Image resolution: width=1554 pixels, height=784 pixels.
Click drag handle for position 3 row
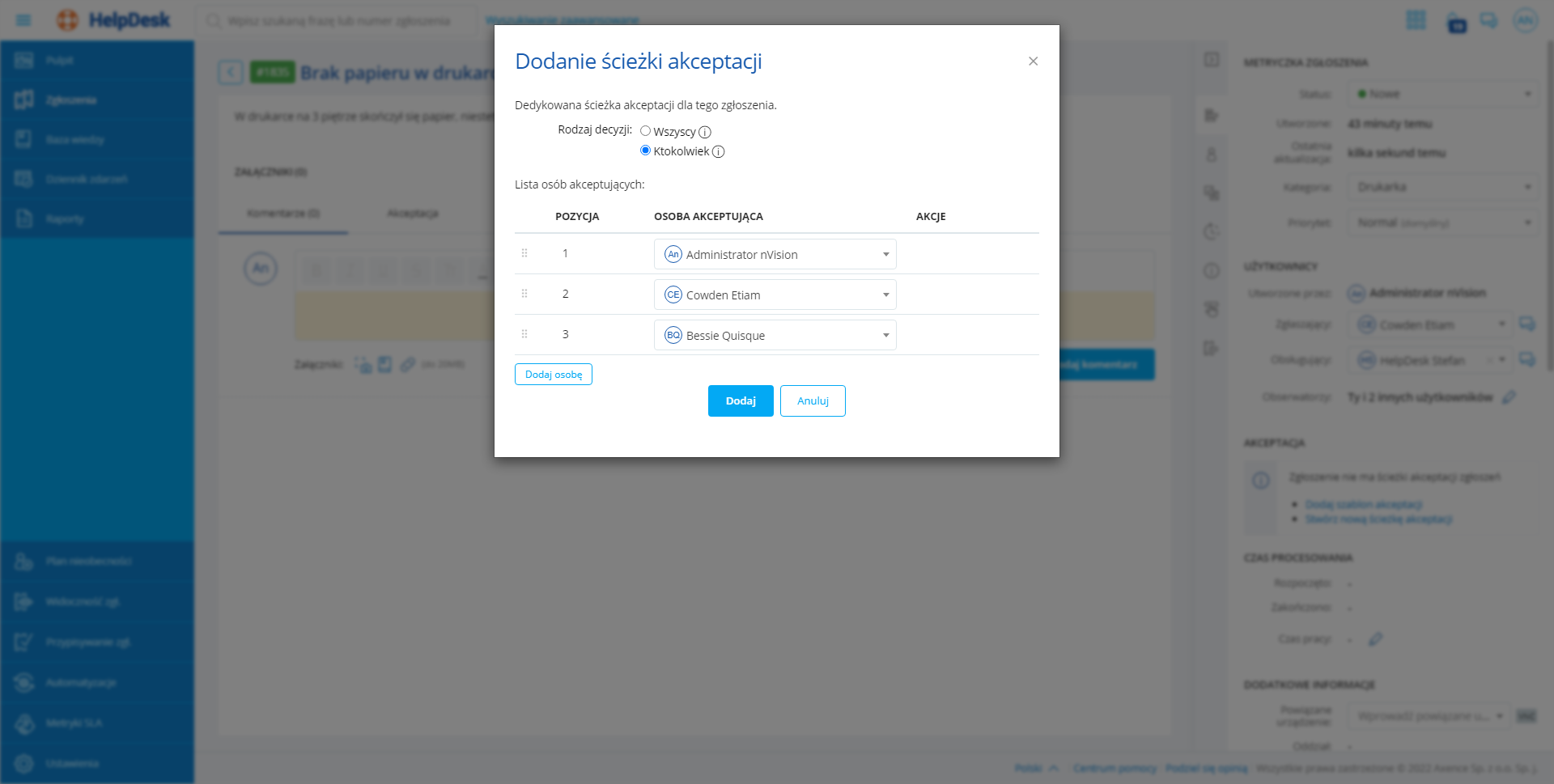[x=524, y=334]
